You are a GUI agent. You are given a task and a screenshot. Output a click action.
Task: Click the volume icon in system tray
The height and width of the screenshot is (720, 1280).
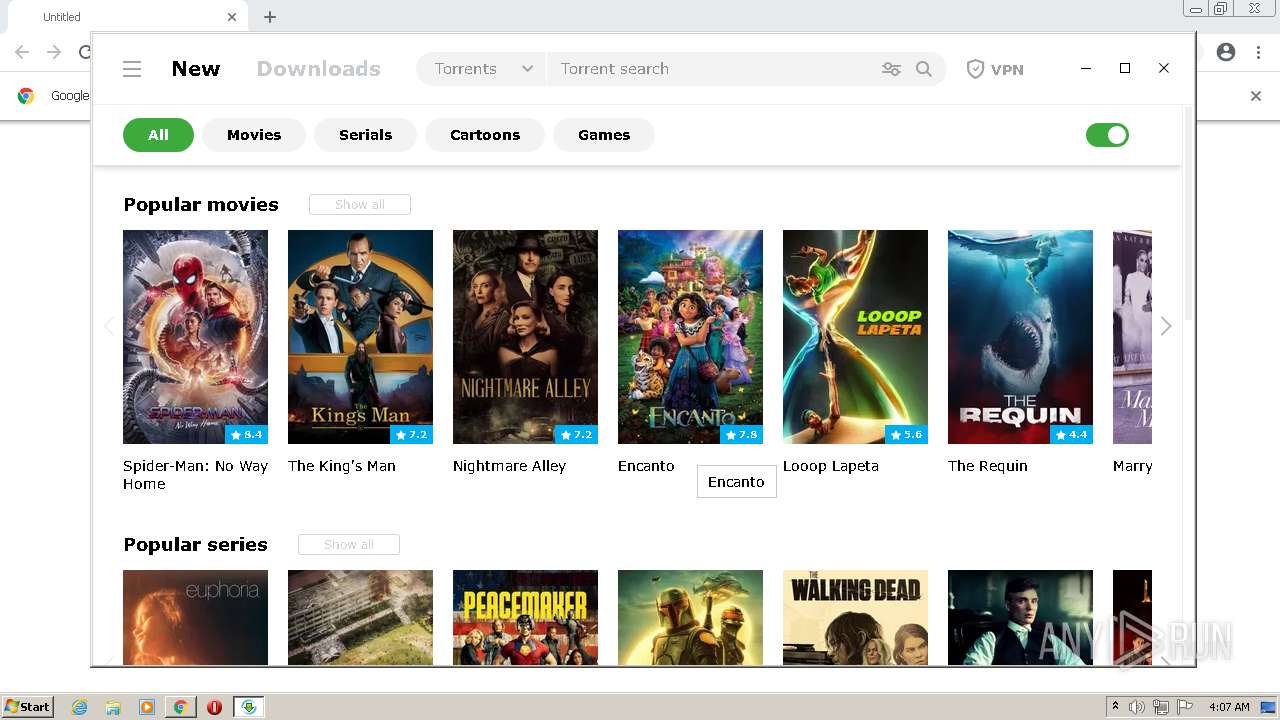tap(1137, 707)
